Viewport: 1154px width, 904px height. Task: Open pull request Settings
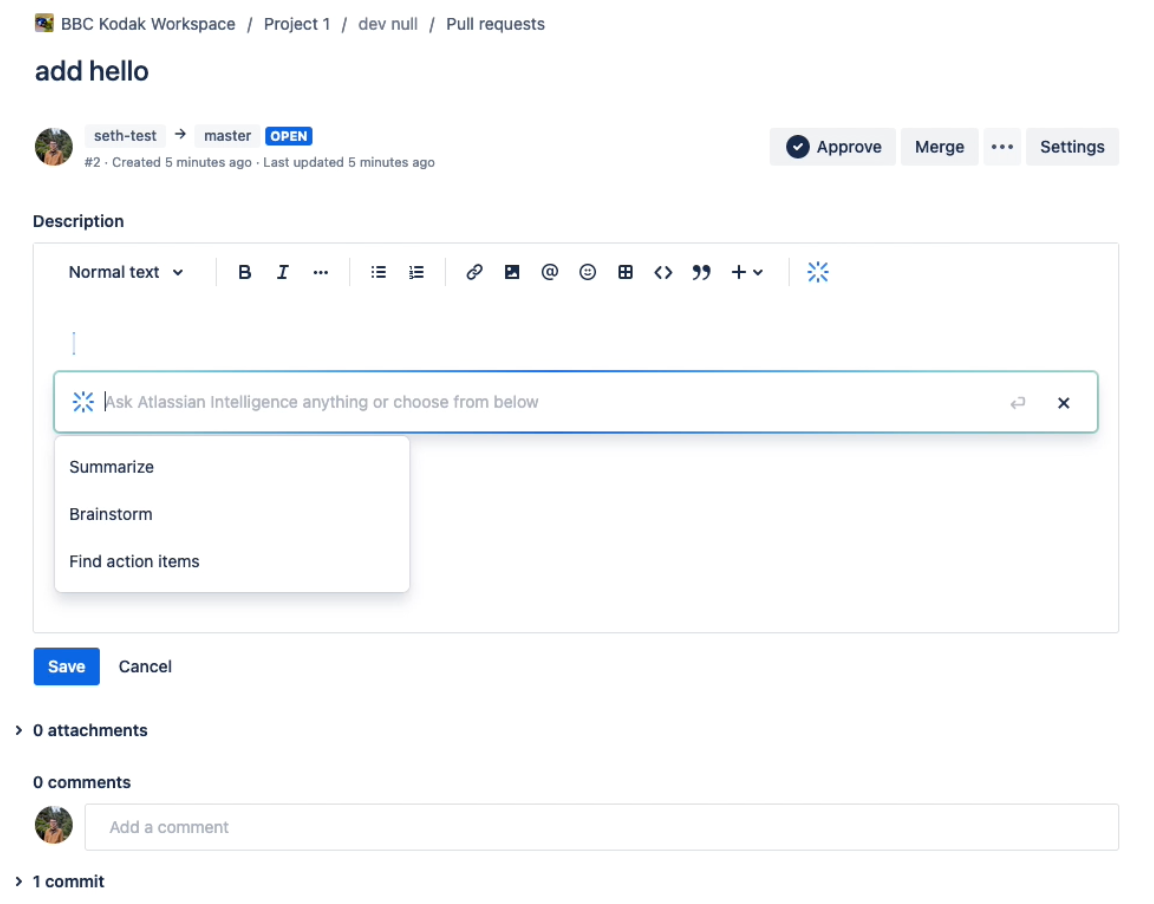point(1072,146)
